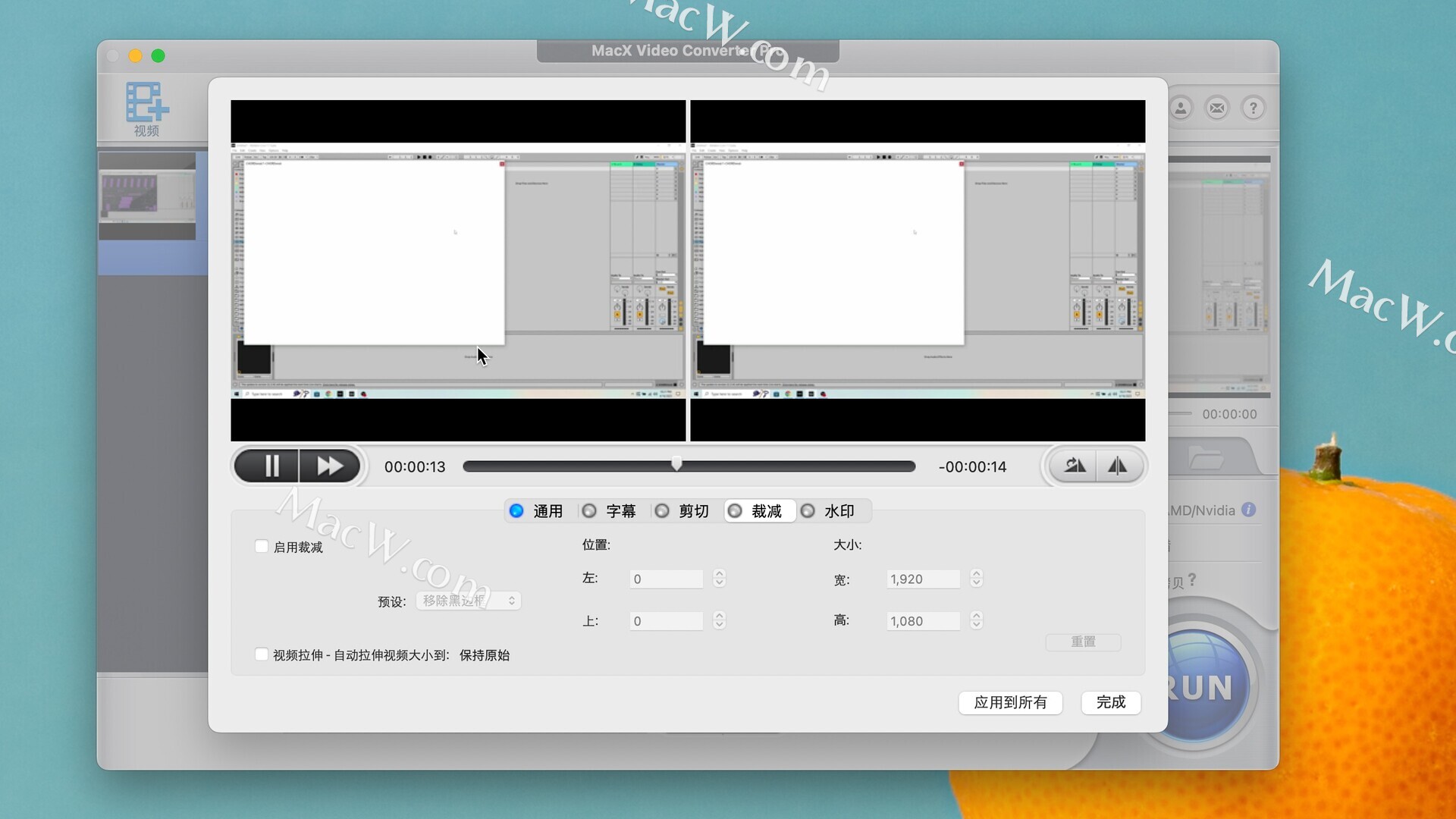The height and width of the screenshot is (819, 1456).
Task: Adjust the 左 value stepper
Action: point(719,579)
